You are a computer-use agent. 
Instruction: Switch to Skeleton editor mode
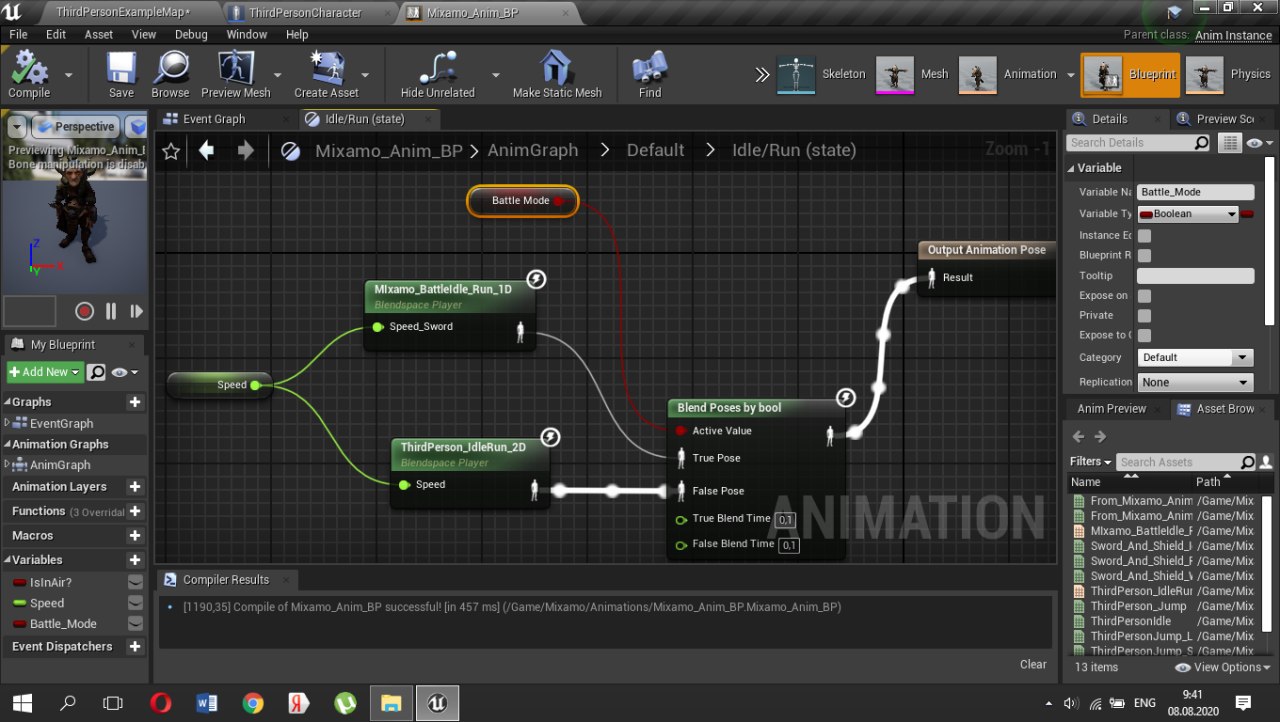tap(822, 74)
